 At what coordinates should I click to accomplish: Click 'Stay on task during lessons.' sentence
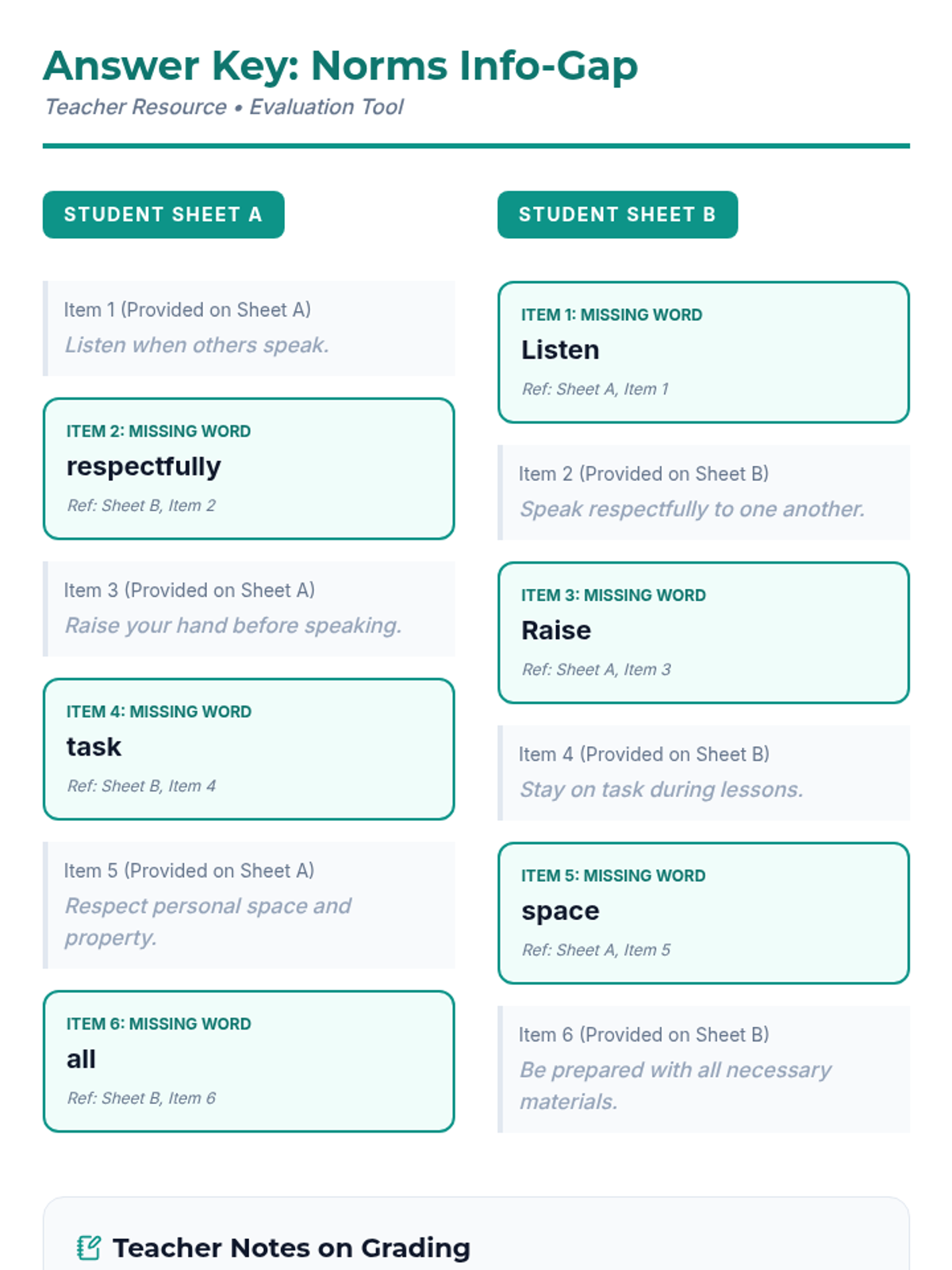point(661,790)
